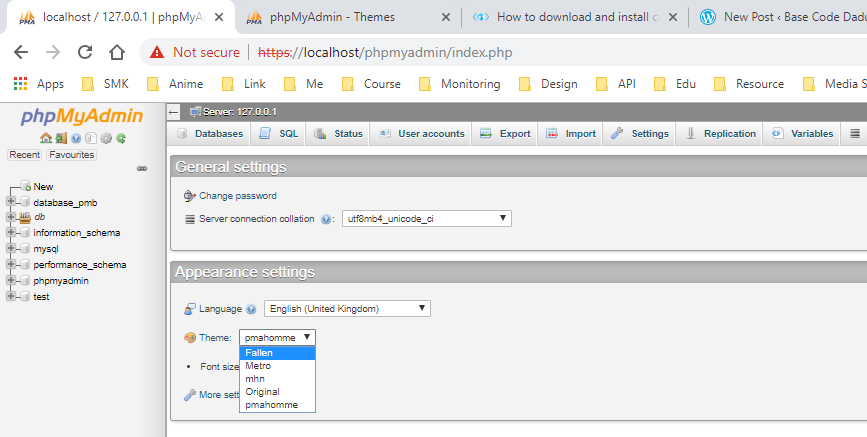The height and width of the screenshot is (437, 867).
Task: Click the log out (exit door) icon
Action: (61, 138)
